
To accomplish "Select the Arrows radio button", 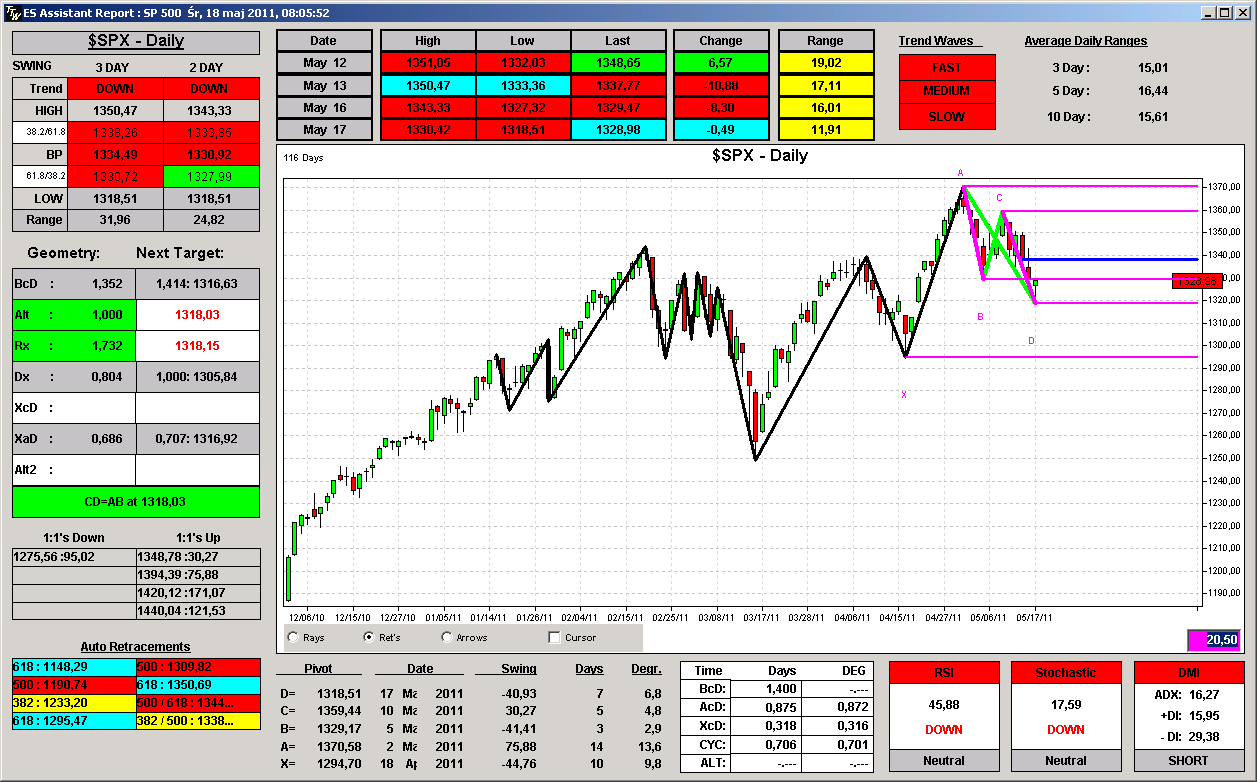I will pyautogui.click(x=446, y=637).
